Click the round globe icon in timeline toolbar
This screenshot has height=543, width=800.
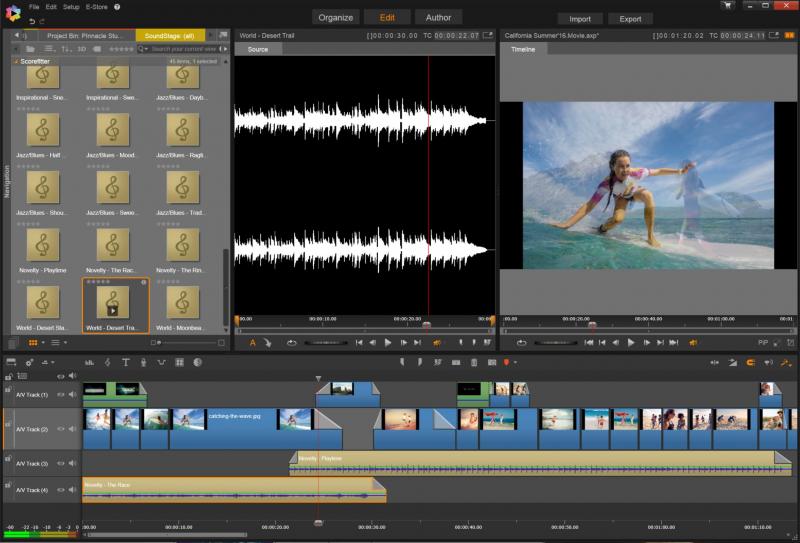(x=197, y=362)
